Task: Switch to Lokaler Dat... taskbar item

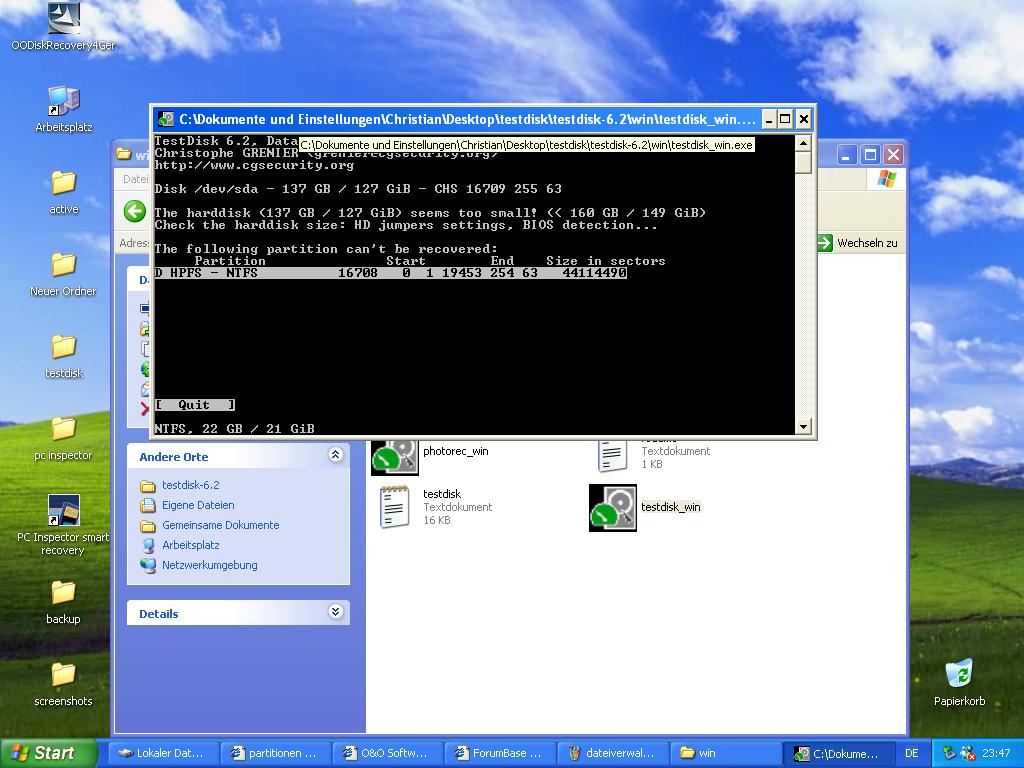Action: coord(163,753)
